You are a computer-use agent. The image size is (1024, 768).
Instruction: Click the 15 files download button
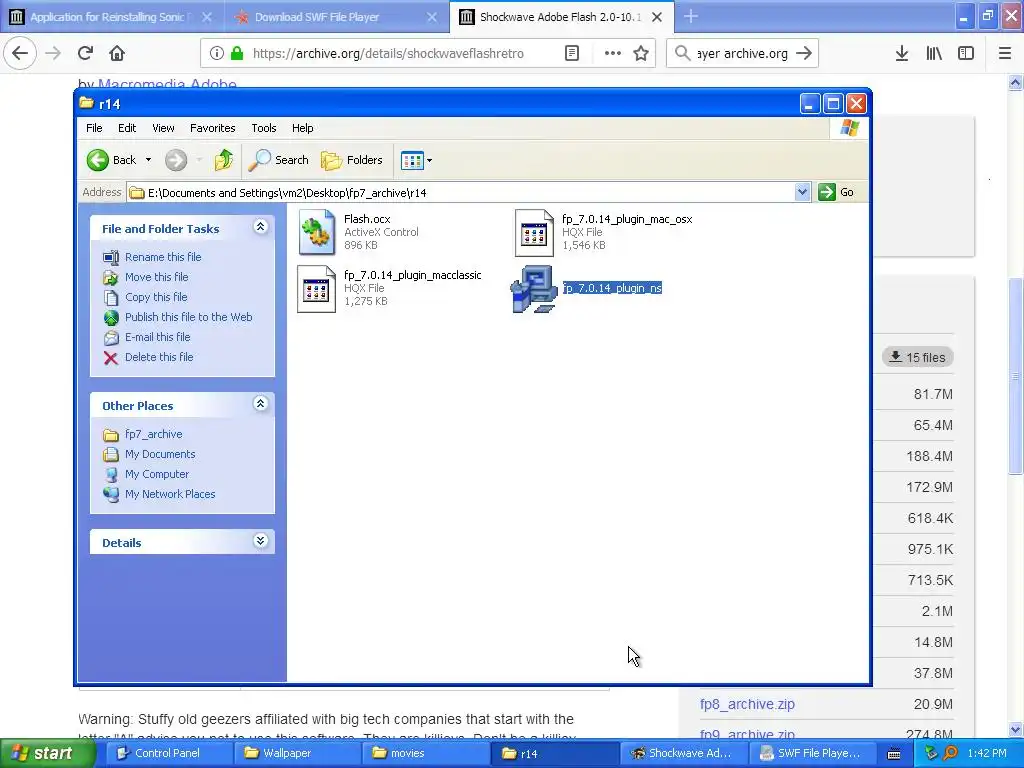(918, 357)
